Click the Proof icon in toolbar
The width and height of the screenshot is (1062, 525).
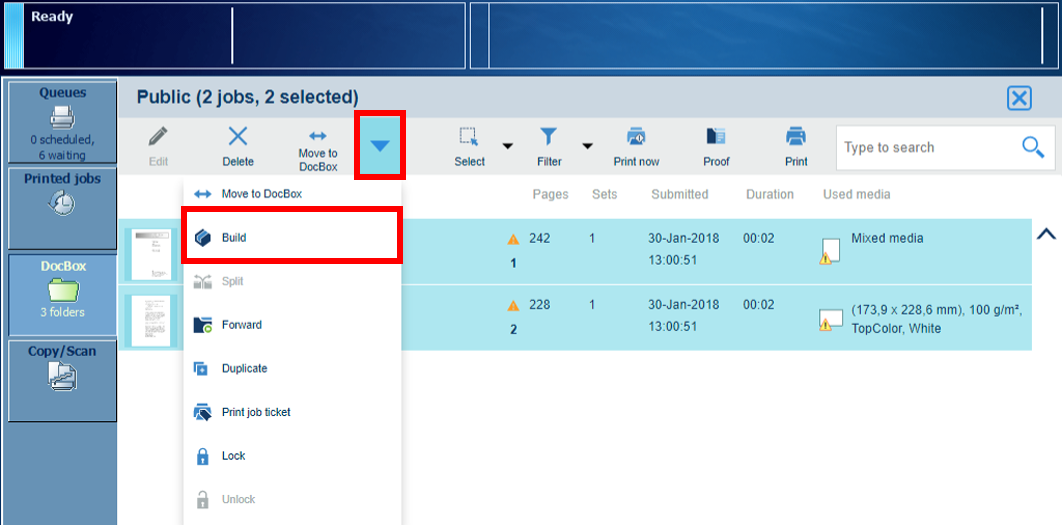pyautogui.click(x=716, y=137)
